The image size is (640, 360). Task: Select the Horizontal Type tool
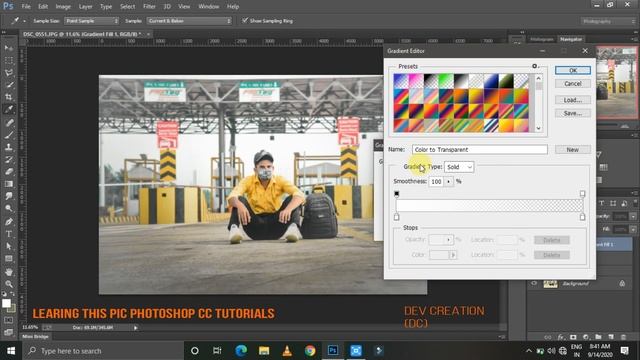(9, 234)
